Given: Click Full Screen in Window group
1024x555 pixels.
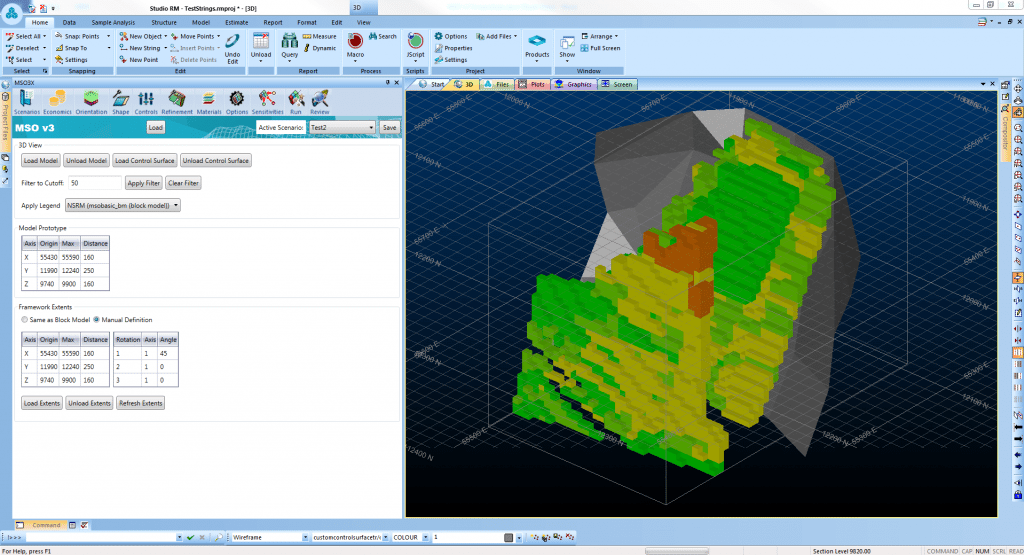Looking at the screenshot, I should [x=600, y=48].
